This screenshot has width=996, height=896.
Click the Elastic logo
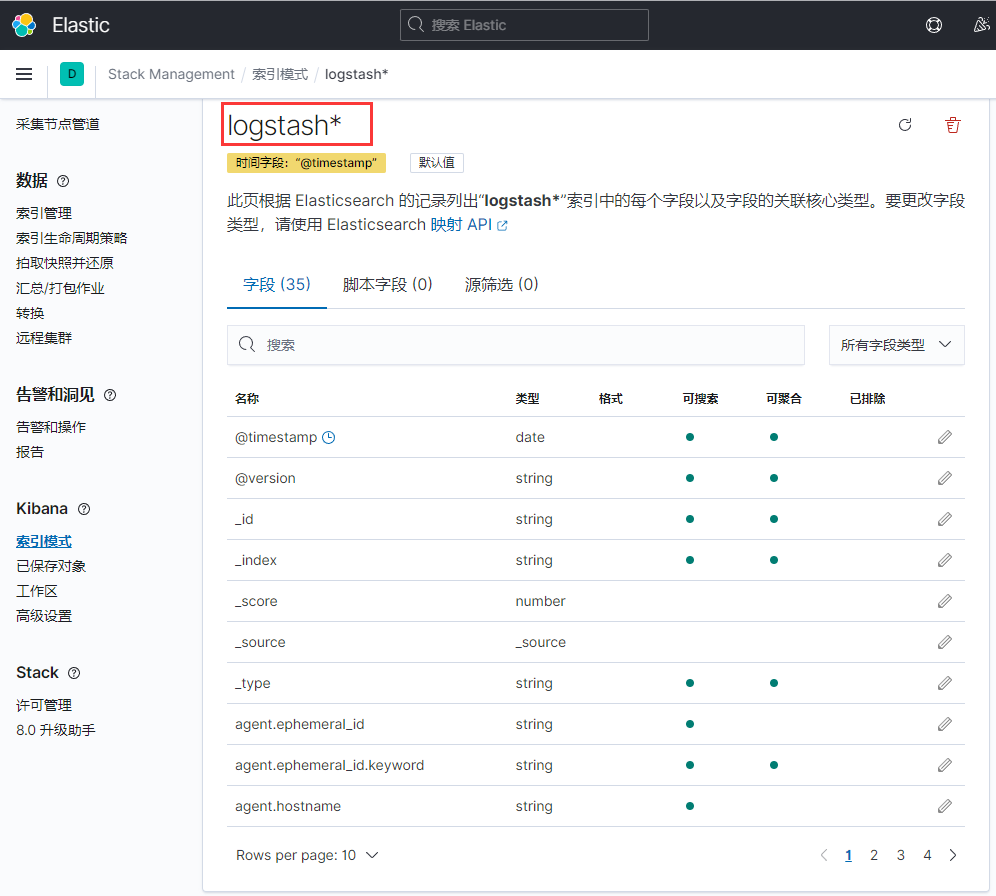pos(24,24)
